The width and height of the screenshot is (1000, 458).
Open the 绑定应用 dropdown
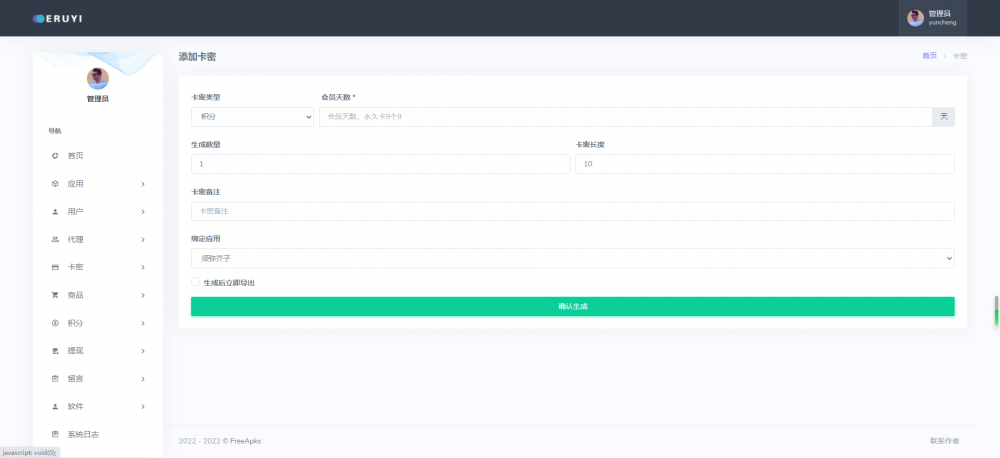tap(572, 259)
